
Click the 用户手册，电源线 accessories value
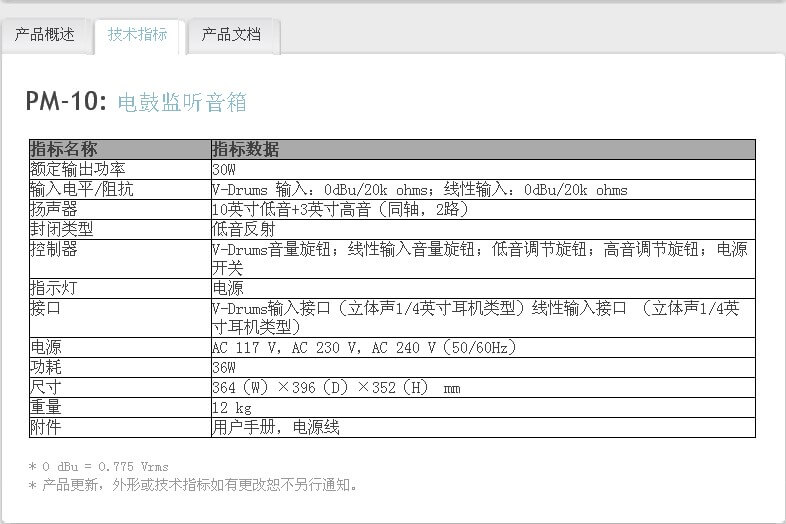276,427
